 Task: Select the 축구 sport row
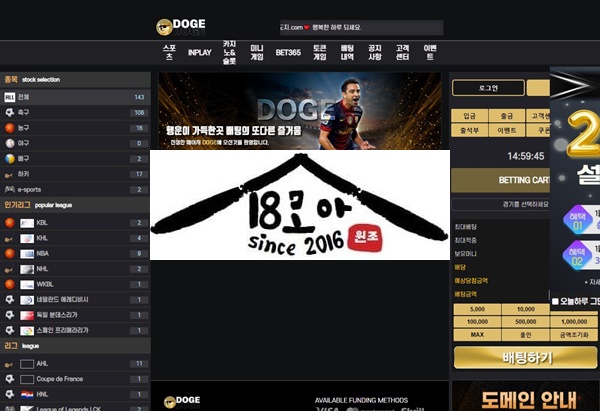[75, 113]
